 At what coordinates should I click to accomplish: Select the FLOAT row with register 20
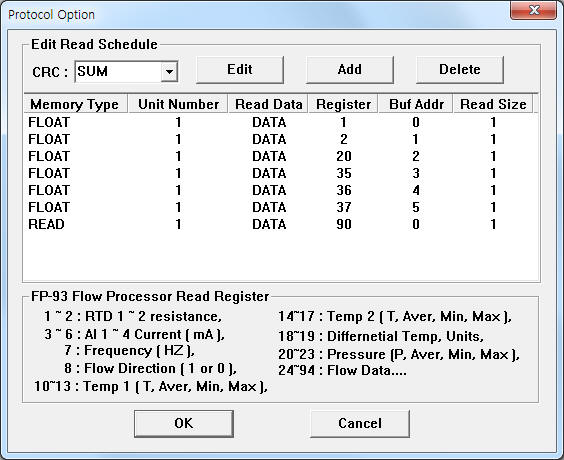tap(281, 156)
